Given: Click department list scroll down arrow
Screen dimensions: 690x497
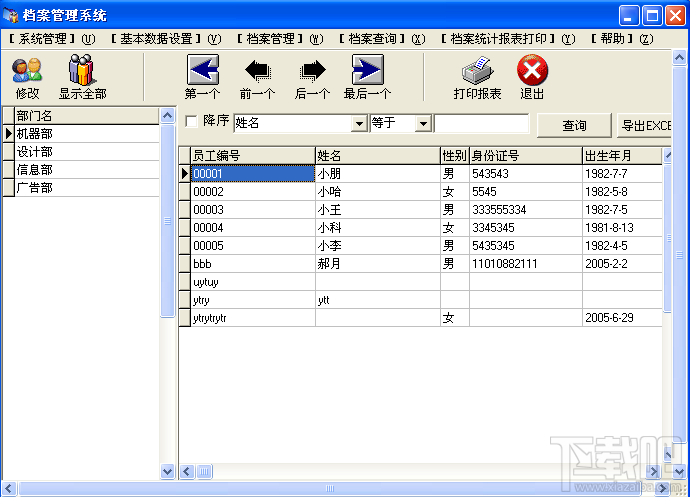Looking at the screenshot, I should [168, 471].
